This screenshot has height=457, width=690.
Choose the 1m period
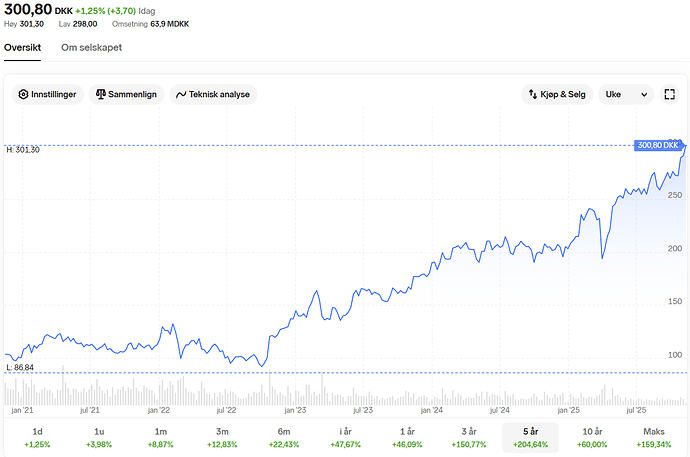tap(160, 437)
